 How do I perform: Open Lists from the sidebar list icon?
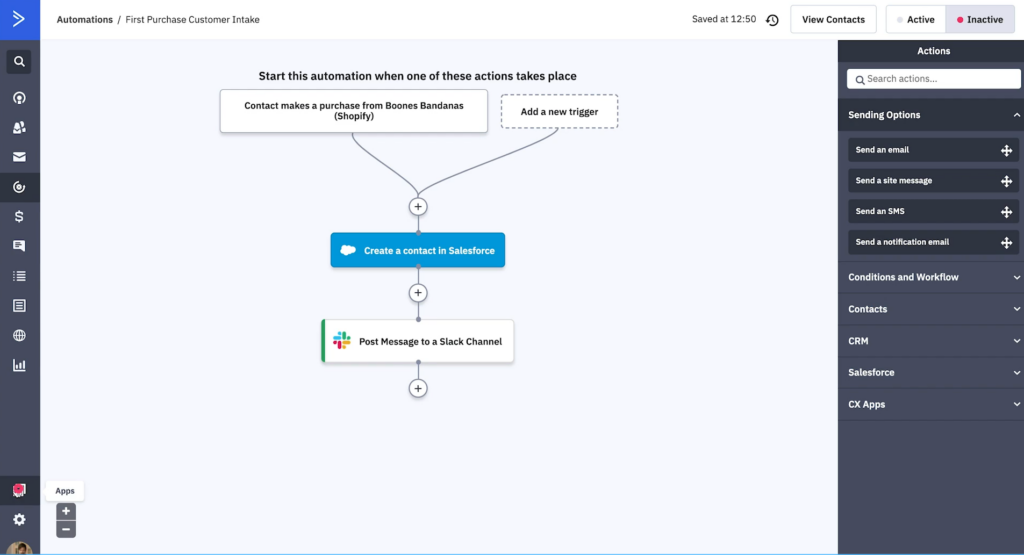pos(19,276)
